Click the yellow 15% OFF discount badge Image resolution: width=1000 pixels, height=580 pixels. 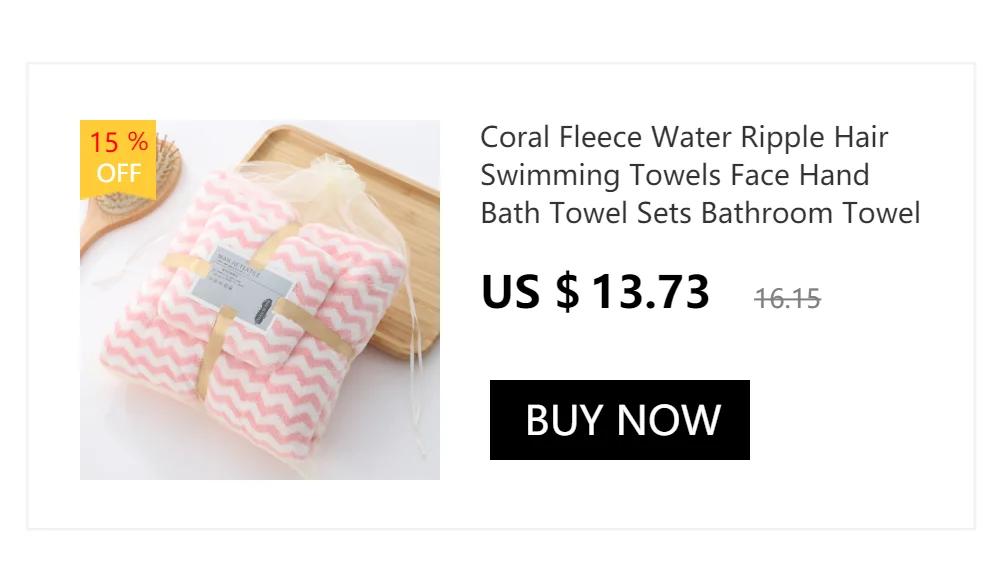(x=118, y=160)
